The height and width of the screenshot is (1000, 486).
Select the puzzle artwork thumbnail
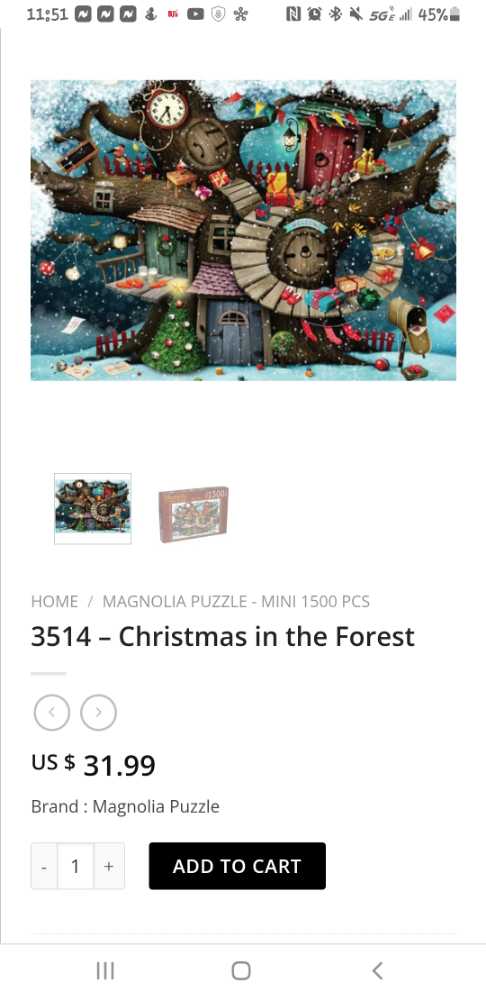pyautogui.click(x=92, y=508)
